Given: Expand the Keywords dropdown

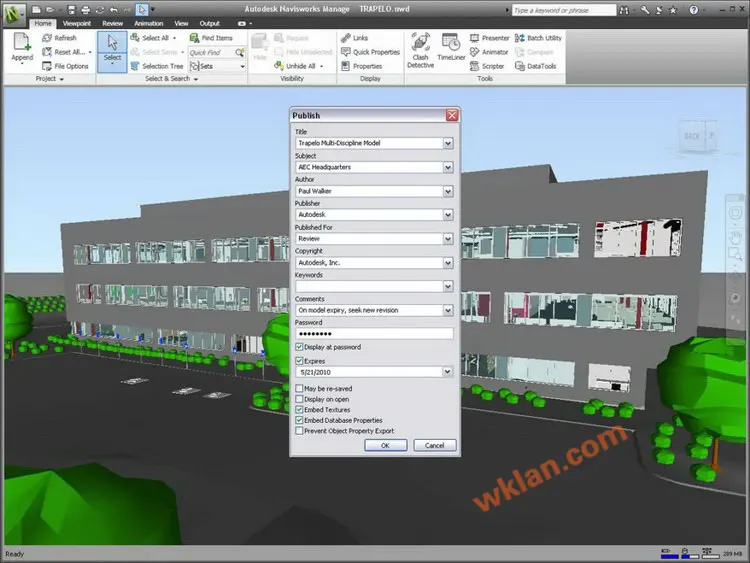Looking at the screenshot, I should pyautogui.click(x=448, y=286).
